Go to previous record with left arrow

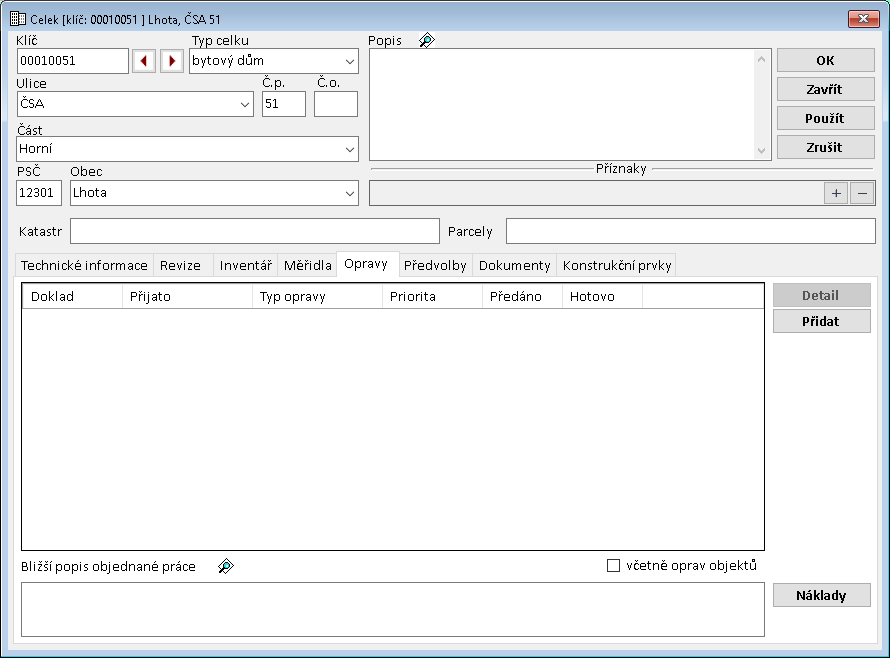tap(144, 61)
